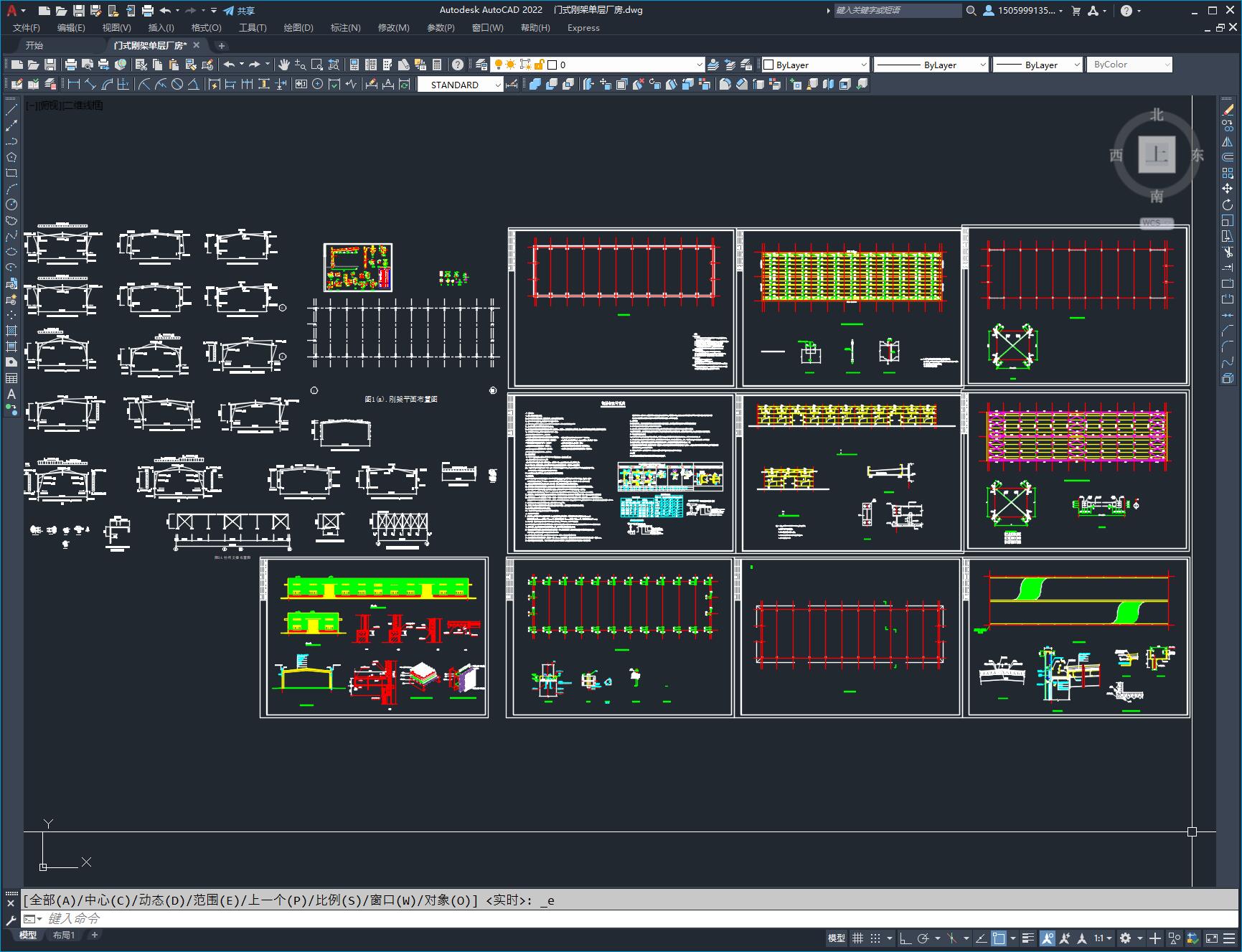Open the QuickCalc calculator icon
Viewport: 1242px width, 952px height.
[437, 65]
